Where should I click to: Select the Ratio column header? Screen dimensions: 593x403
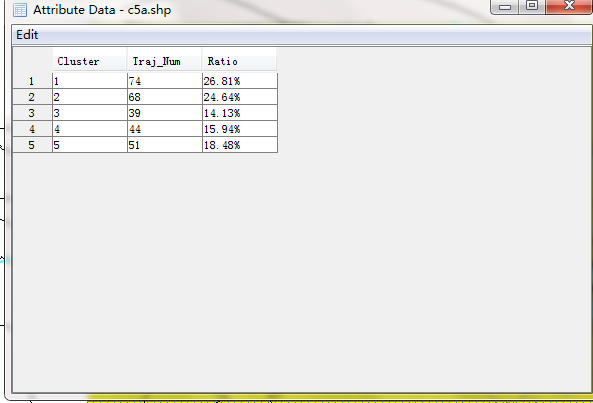point(239,60)
